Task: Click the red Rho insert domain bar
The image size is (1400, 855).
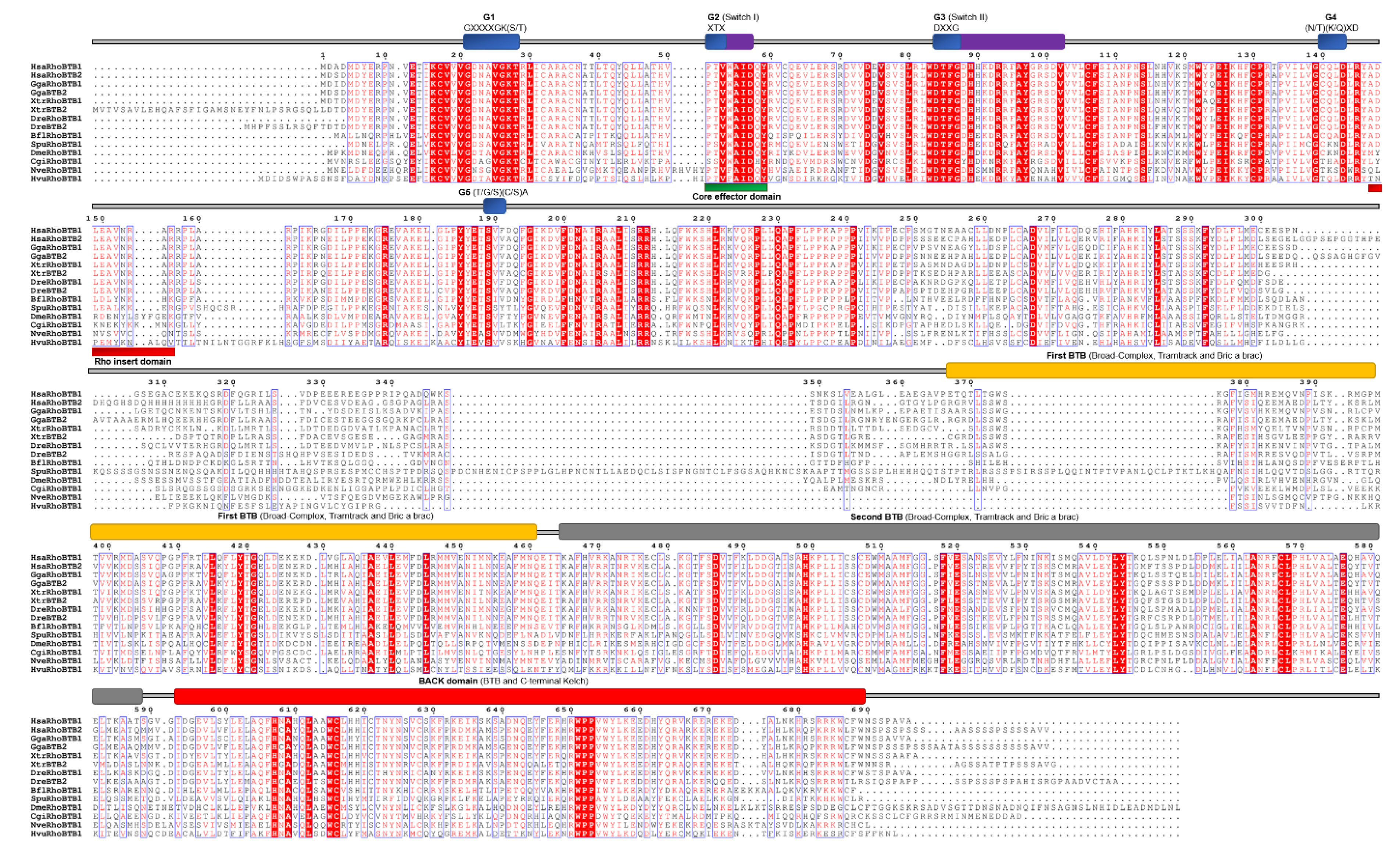Action: 133,352
